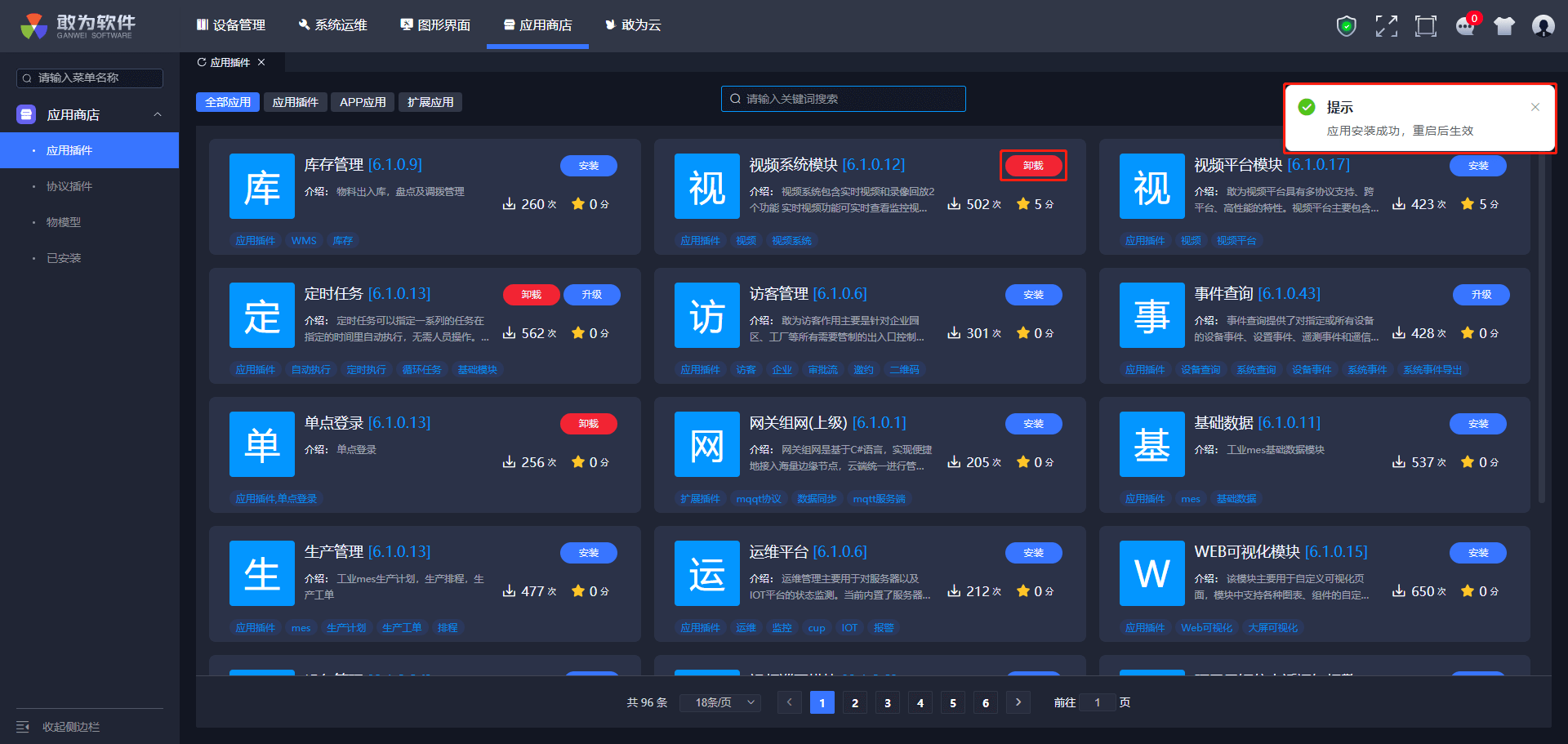Install the 视频平台模块 app

1478,166
